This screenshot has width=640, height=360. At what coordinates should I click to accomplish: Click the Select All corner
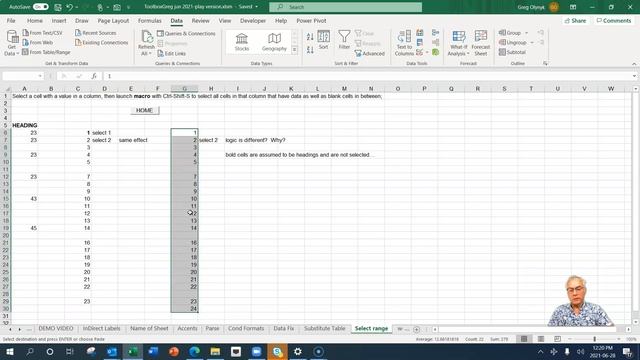pyautogui.click(x=6, y=89)
